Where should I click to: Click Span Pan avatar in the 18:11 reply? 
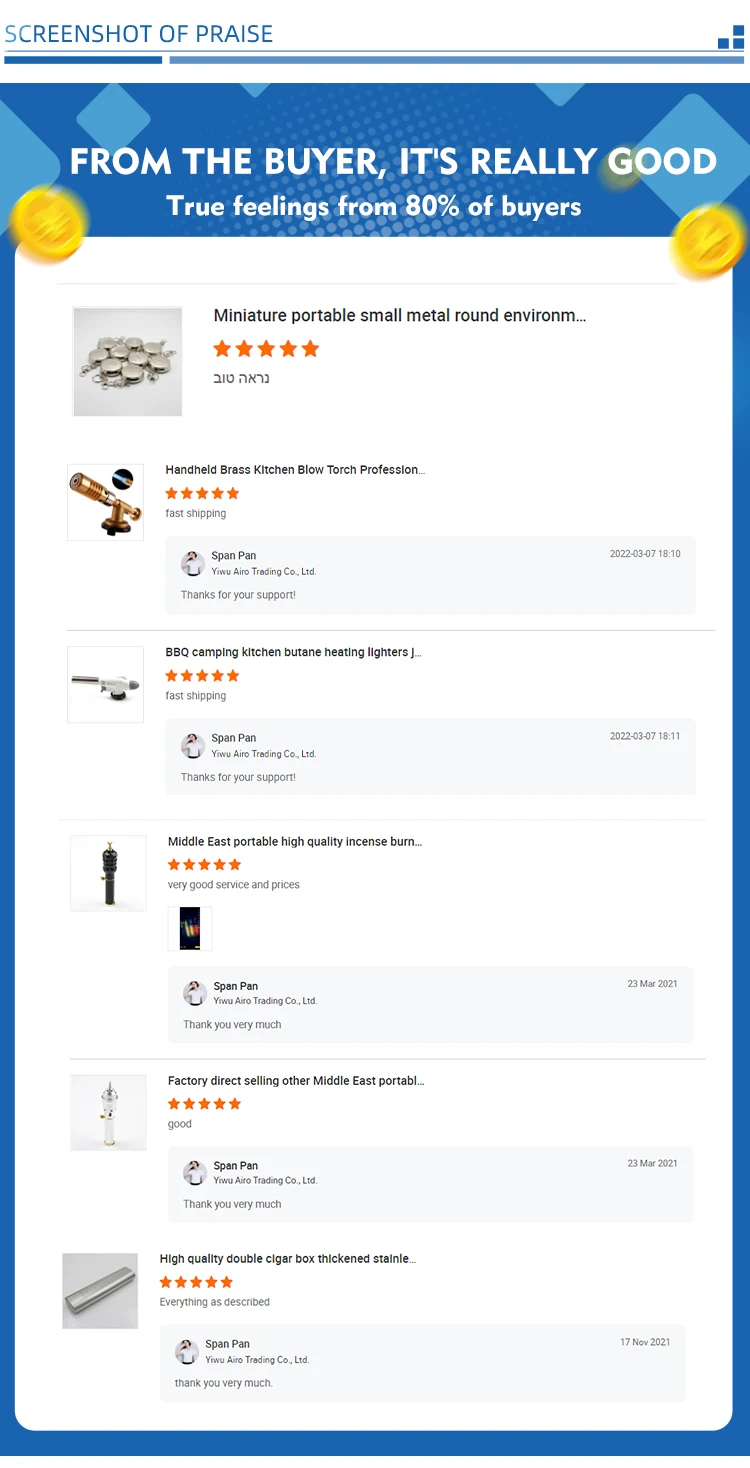(193, 745)
